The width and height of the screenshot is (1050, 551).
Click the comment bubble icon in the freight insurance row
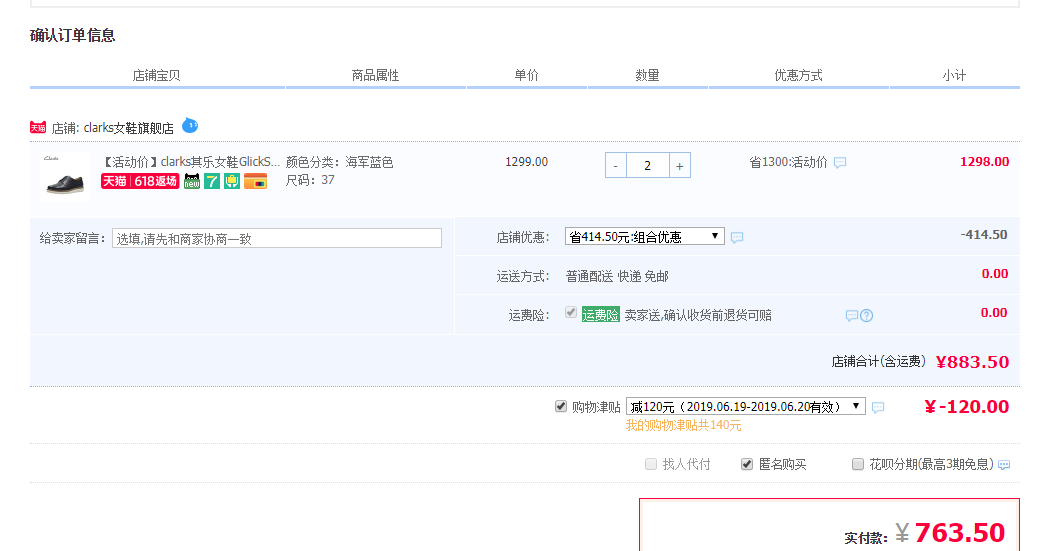tap(851, 315)
